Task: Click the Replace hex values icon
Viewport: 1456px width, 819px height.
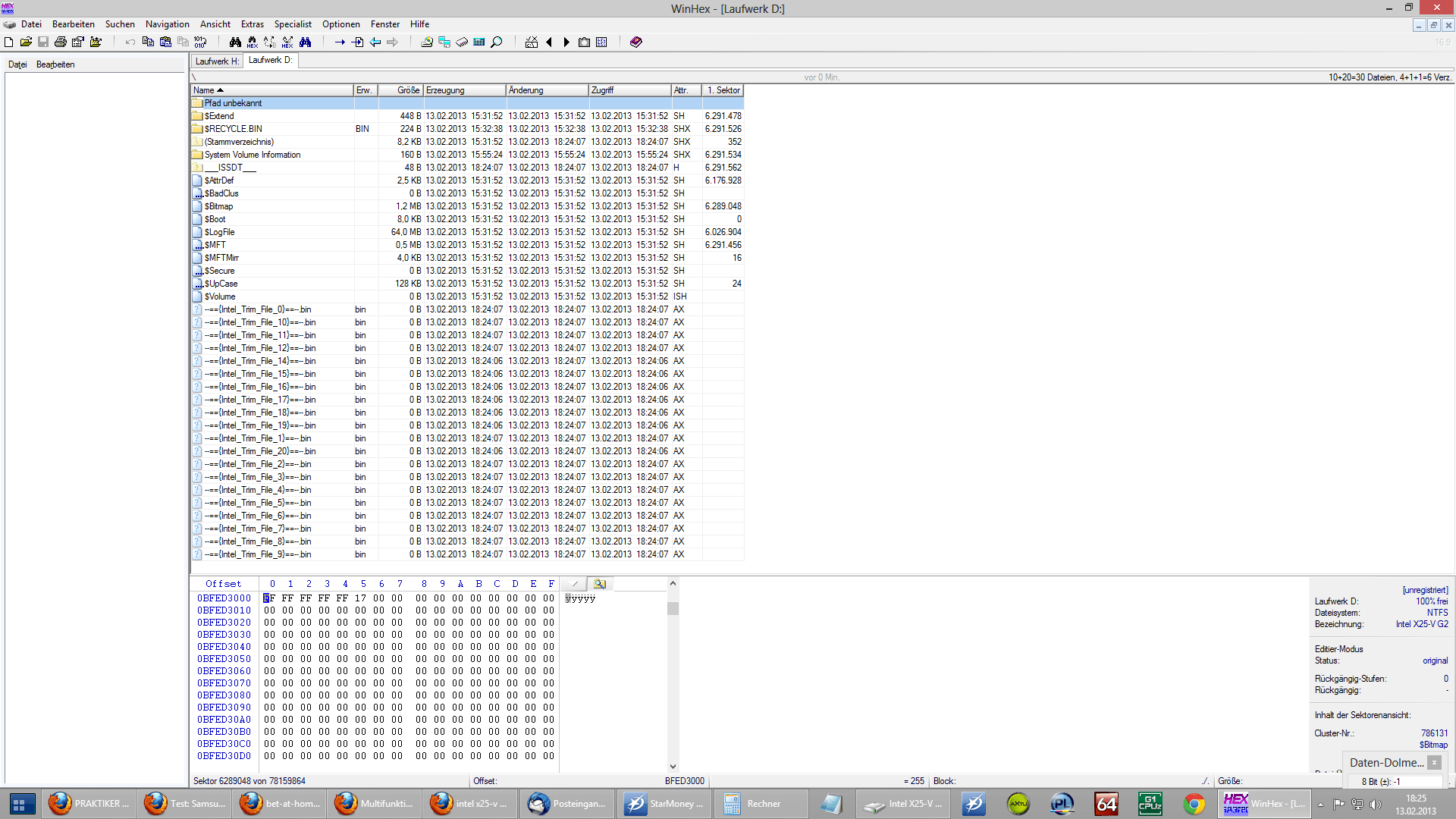Action: (287, 42)
